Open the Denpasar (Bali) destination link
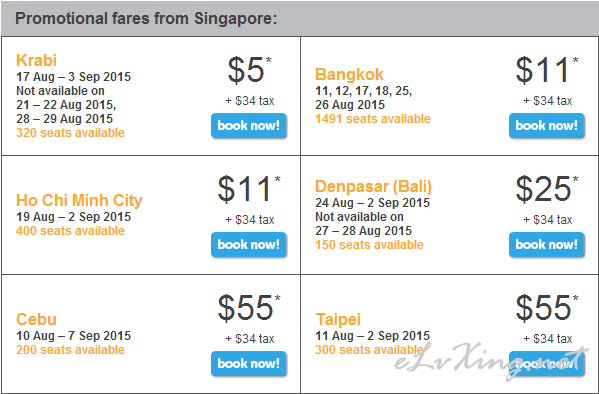 (x=373, y=186)
